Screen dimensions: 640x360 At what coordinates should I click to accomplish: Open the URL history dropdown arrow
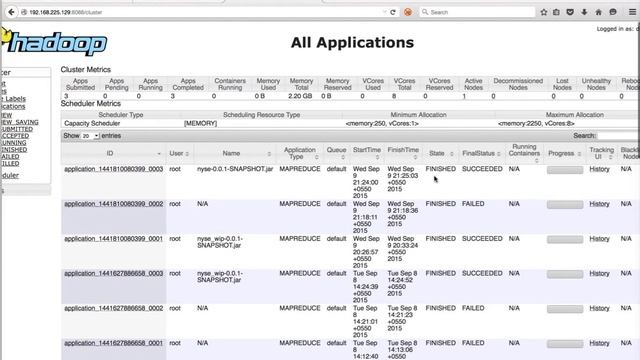pyautogui.click(x=384, y=12)
